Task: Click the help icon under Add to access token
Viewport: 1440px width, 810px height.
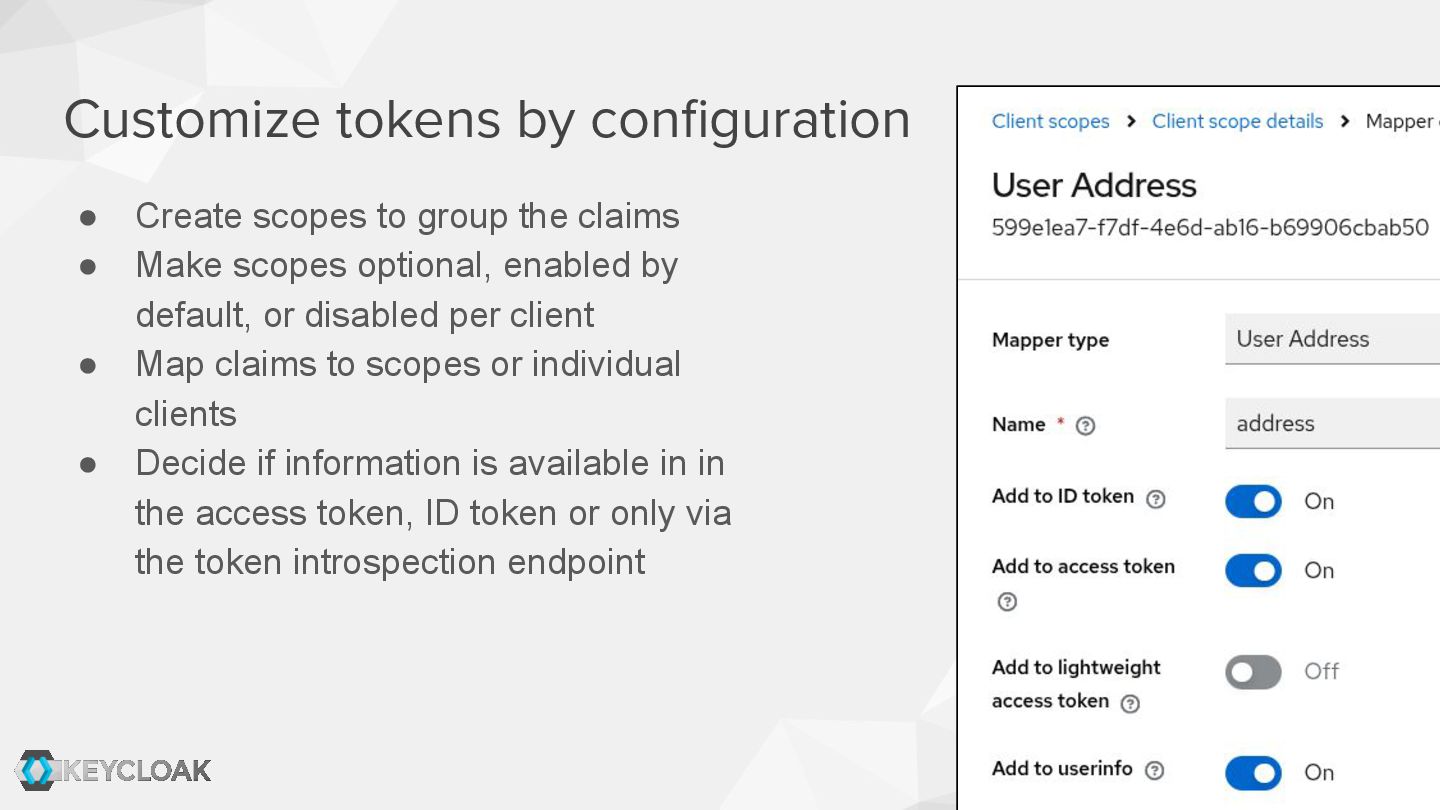Action: click(x=1007, y=602)
